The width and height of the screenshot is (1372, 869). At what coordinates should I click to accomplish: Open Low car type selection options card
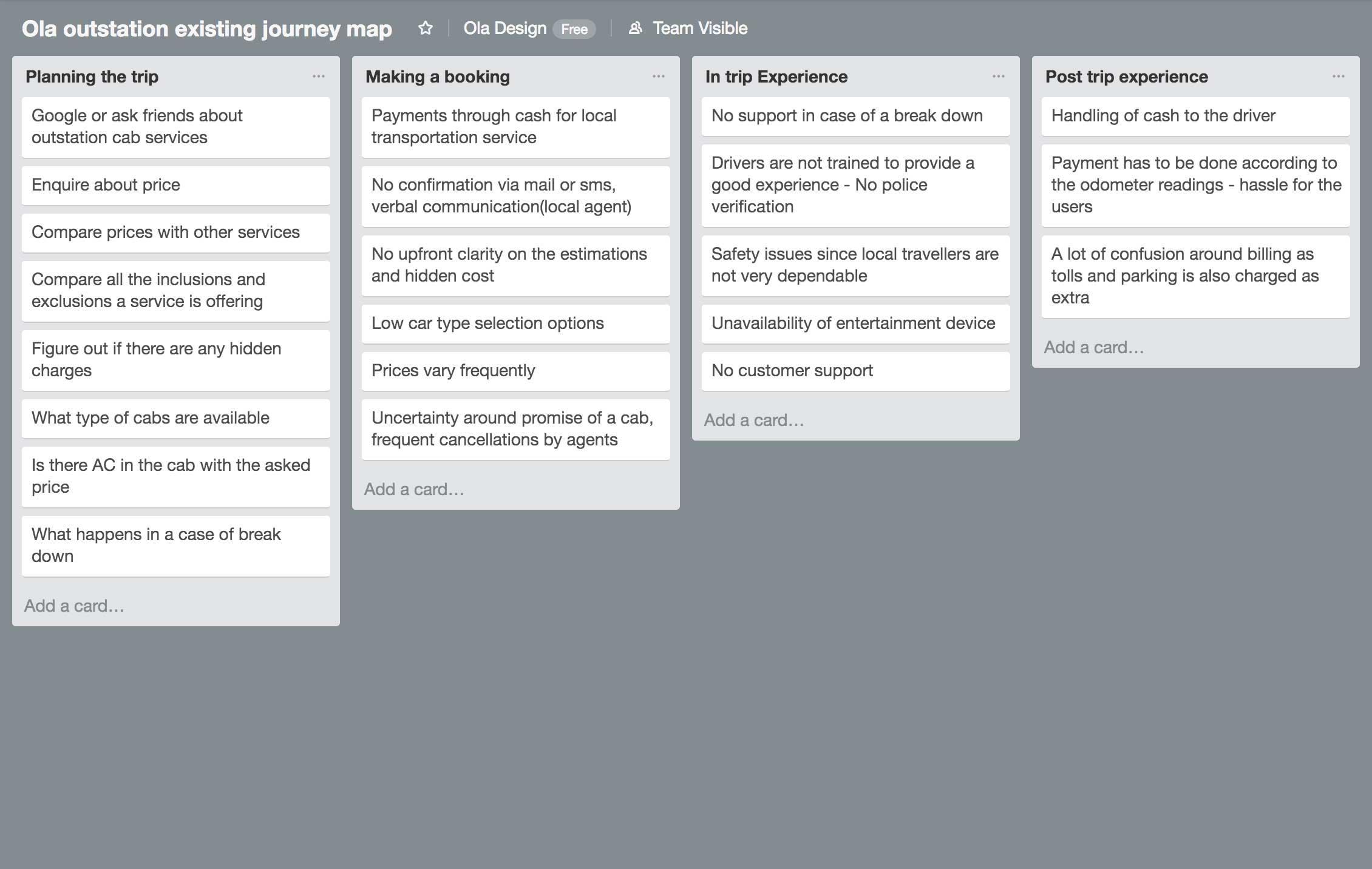pyautogui.click(x=516, y=323)
